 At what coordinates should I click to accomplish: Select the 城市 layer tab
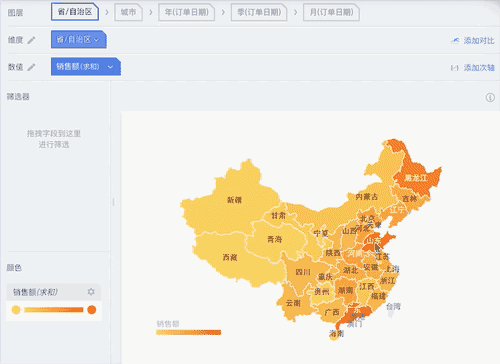pos(129,13)
